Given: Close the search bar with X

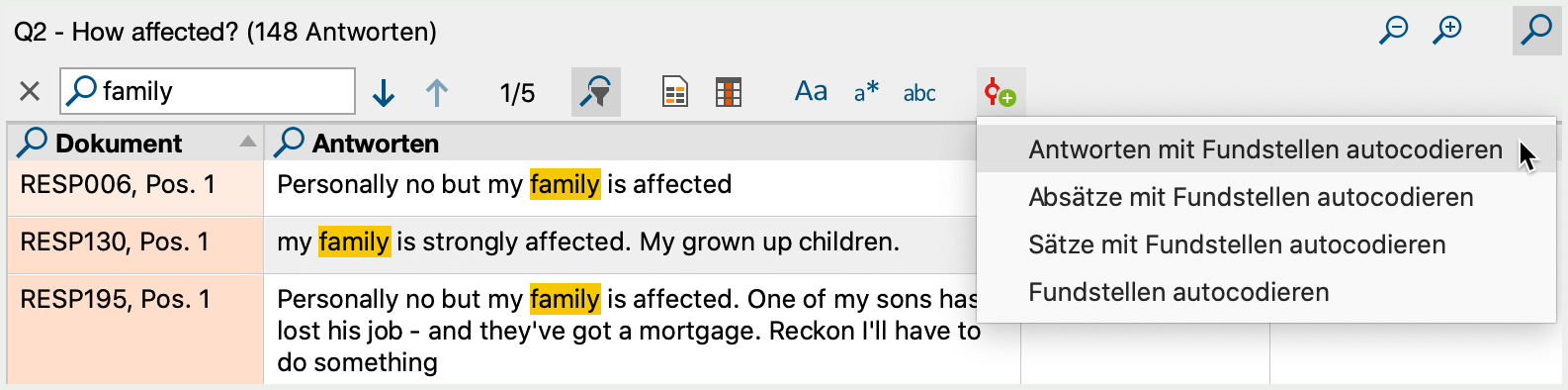Looking at the screenshot, I should tap(30, 92).
